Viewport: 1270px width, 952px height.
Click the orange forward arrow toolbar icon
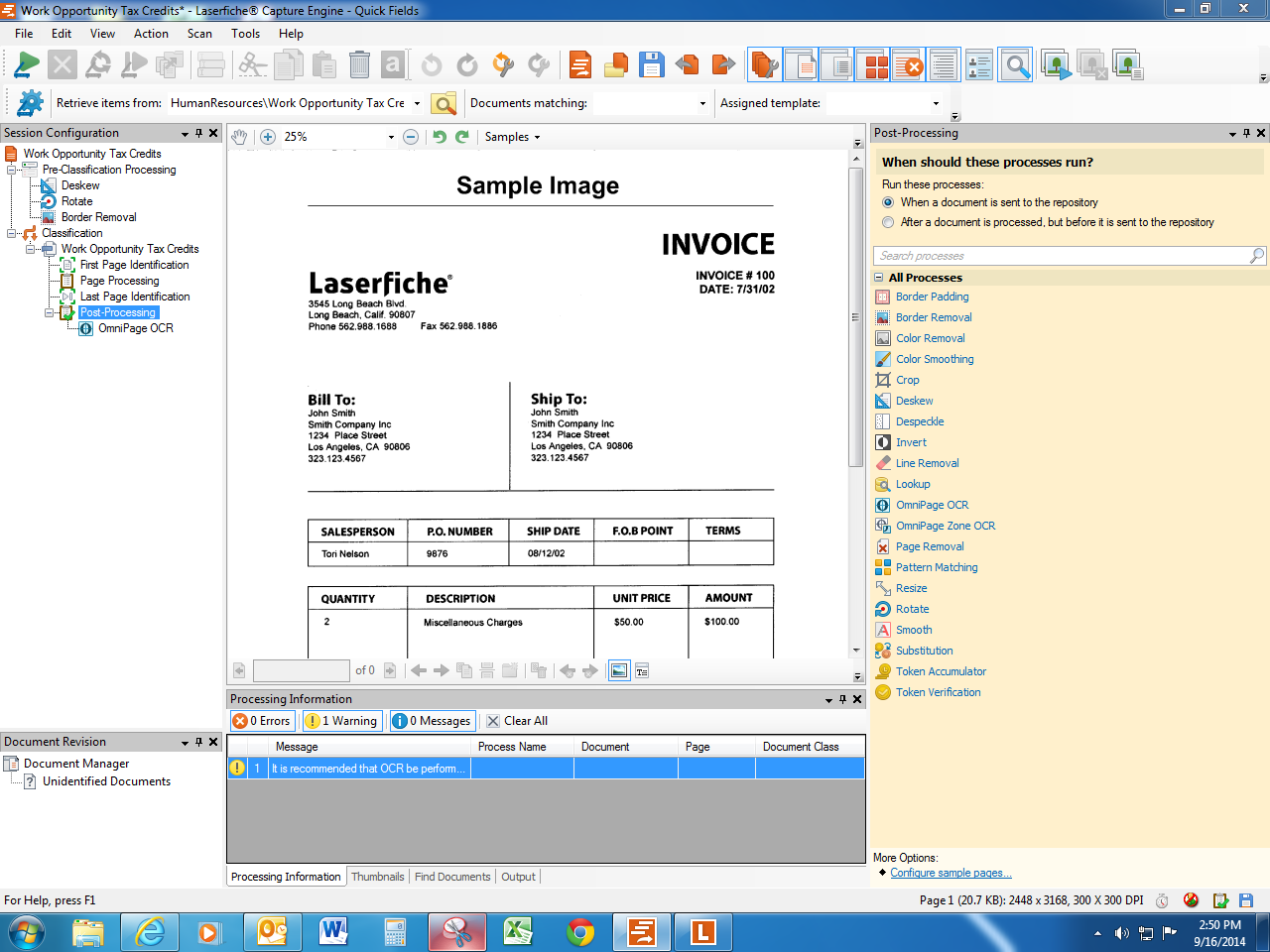coord(723,65)
